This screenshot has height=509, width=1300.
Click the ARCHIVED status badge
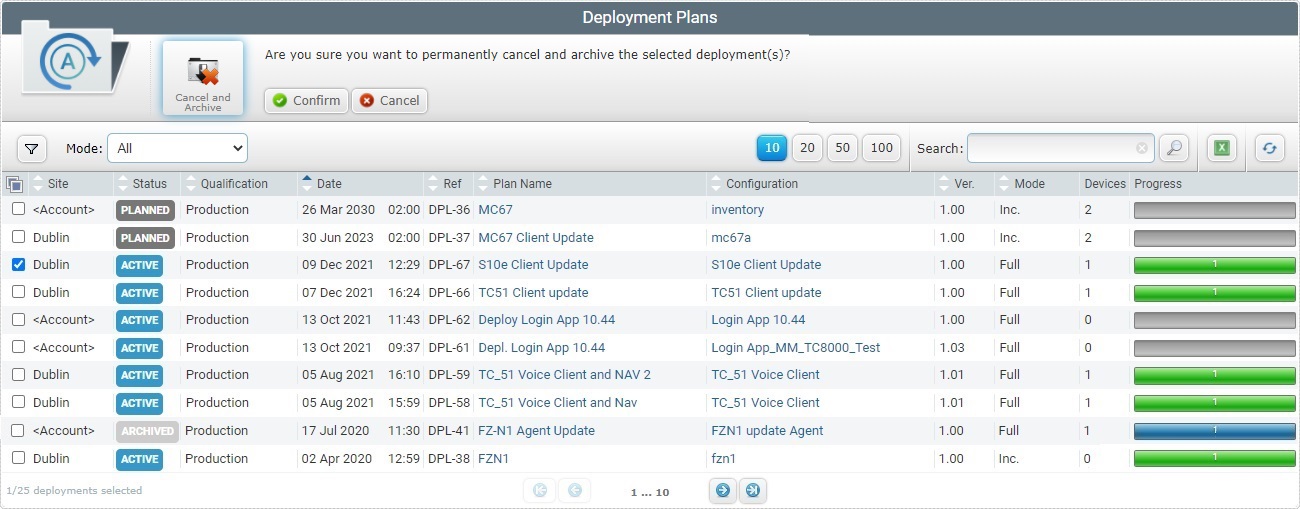click(146, 431)
